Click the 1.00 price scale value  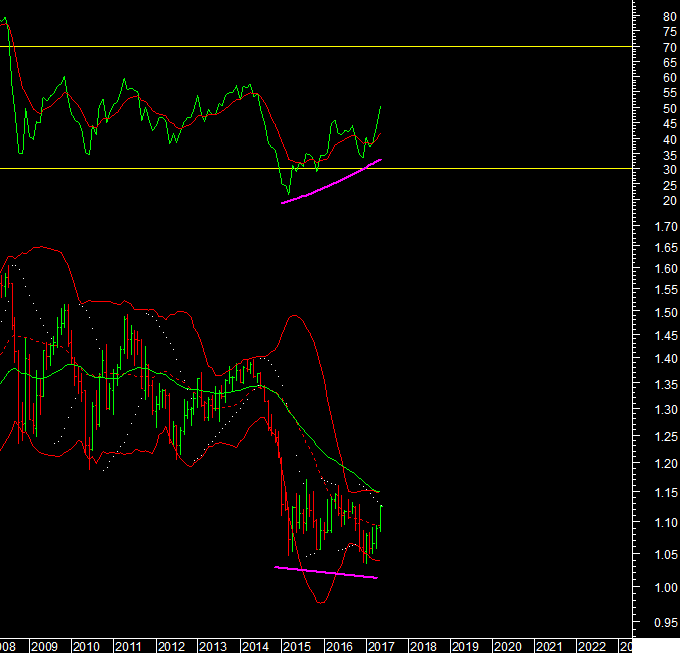tap(665, 588)
